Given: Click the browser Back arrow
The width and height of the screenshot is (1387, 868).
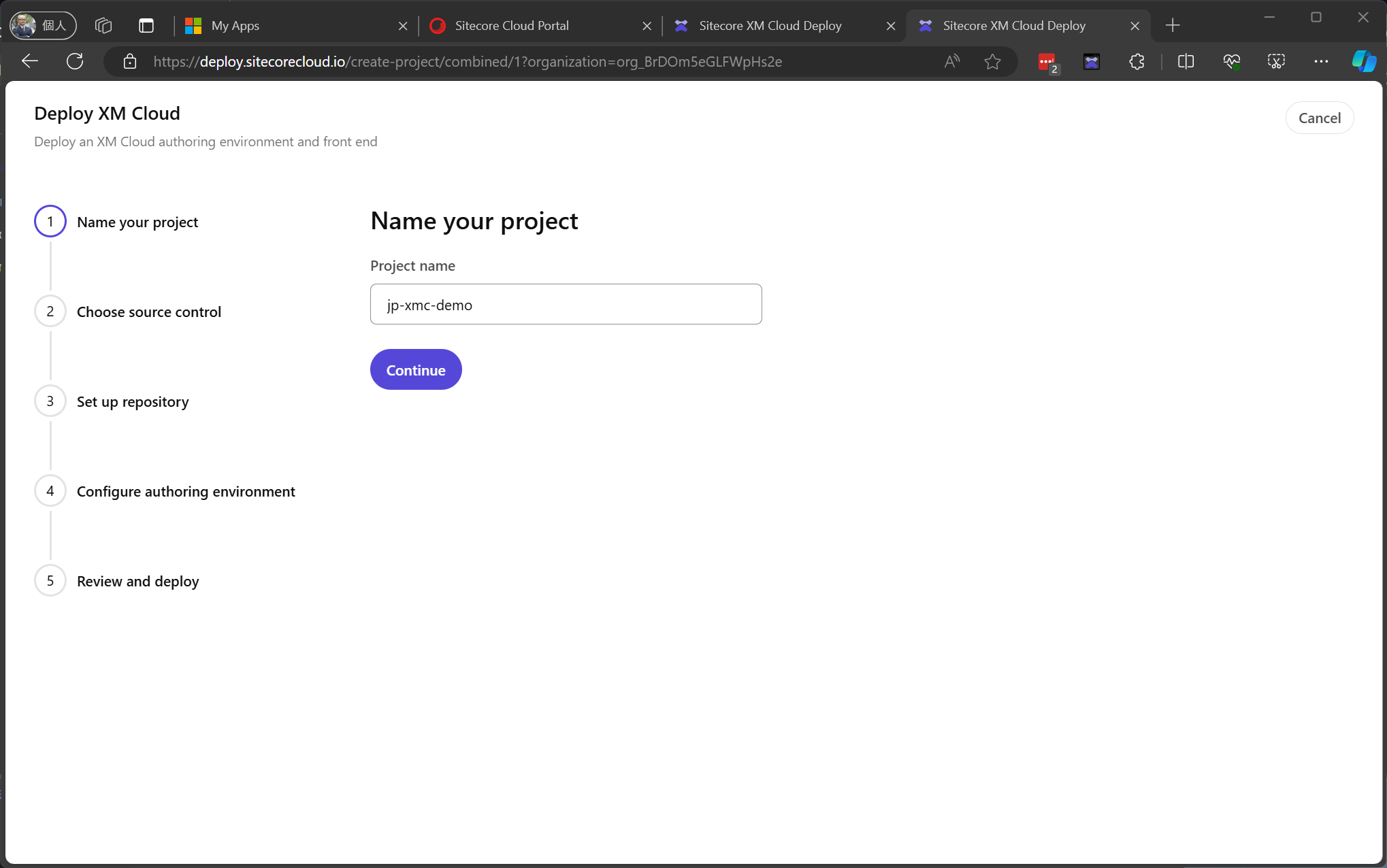Looking at the screenshot, I should point(29,61).
